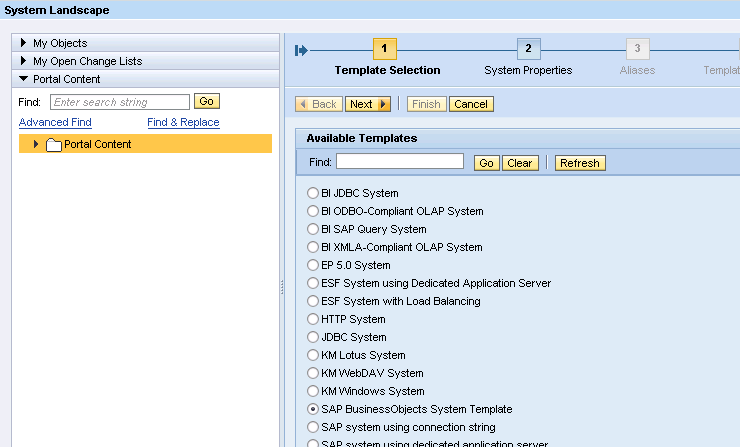Click step 3 Aliases marker
Viewport: 740px width, 447px height.
click(637, 49)
